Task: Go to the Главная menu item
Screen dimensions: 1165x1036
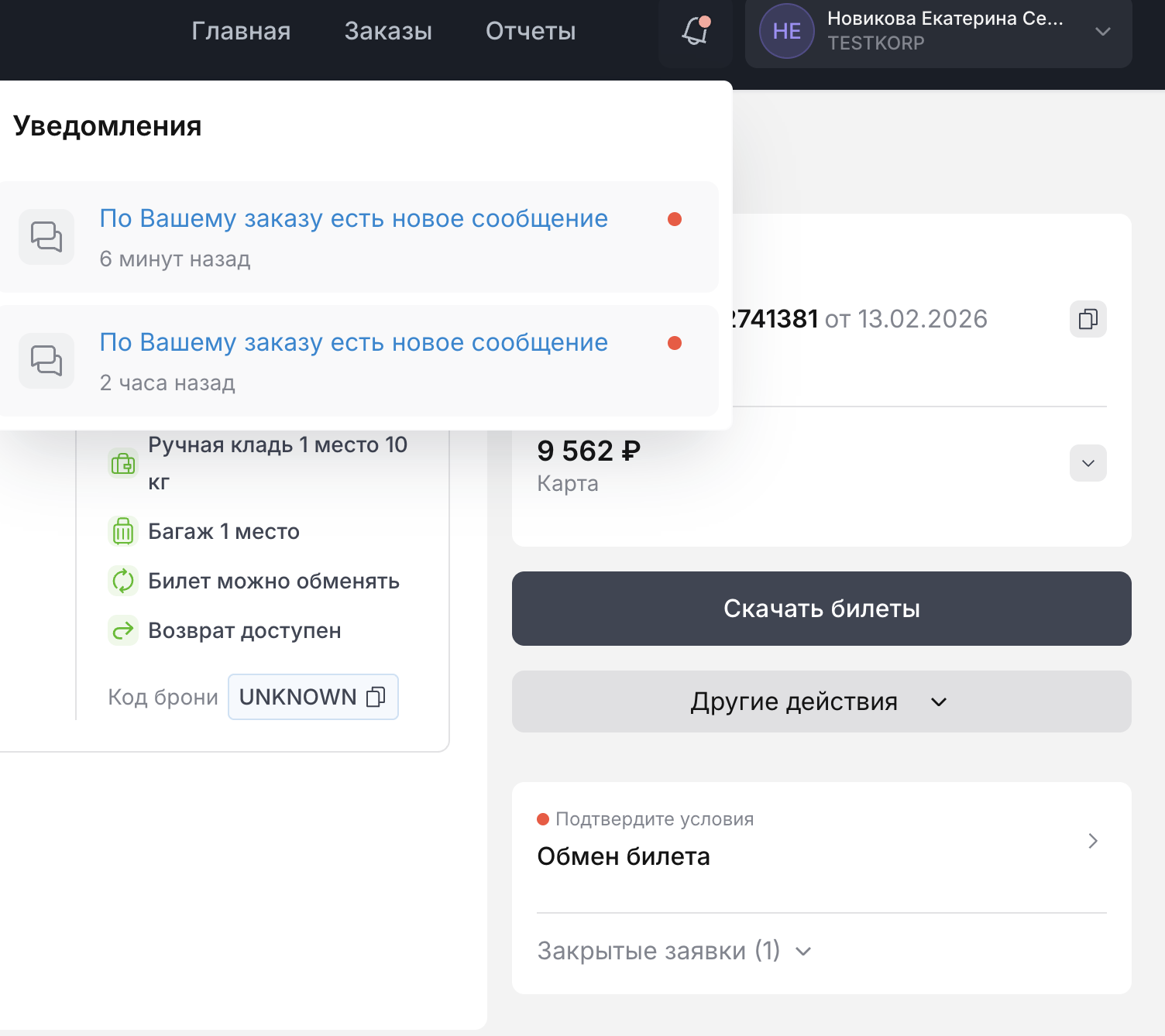Action: coord(241,31)
